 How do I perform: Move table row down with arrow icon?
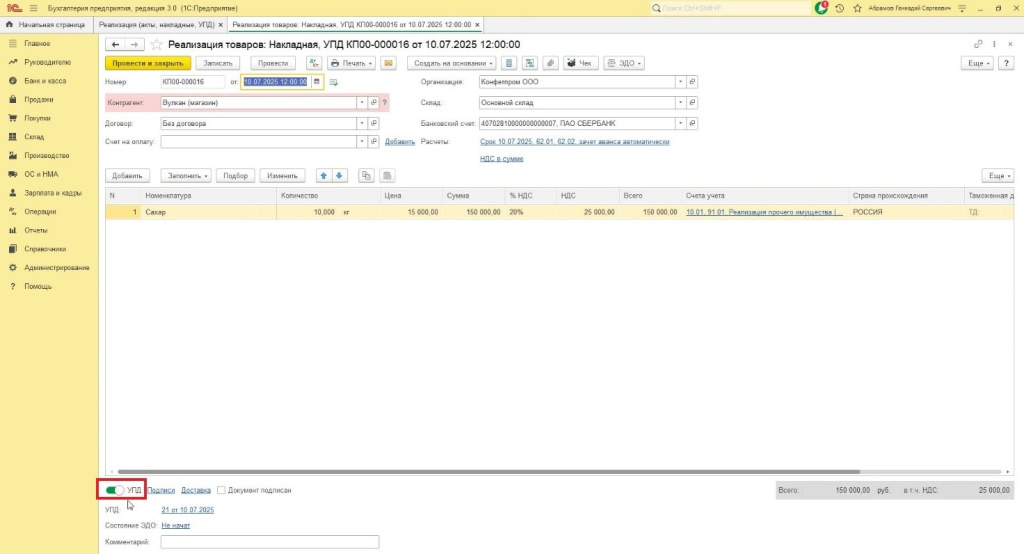coord(339,175)
